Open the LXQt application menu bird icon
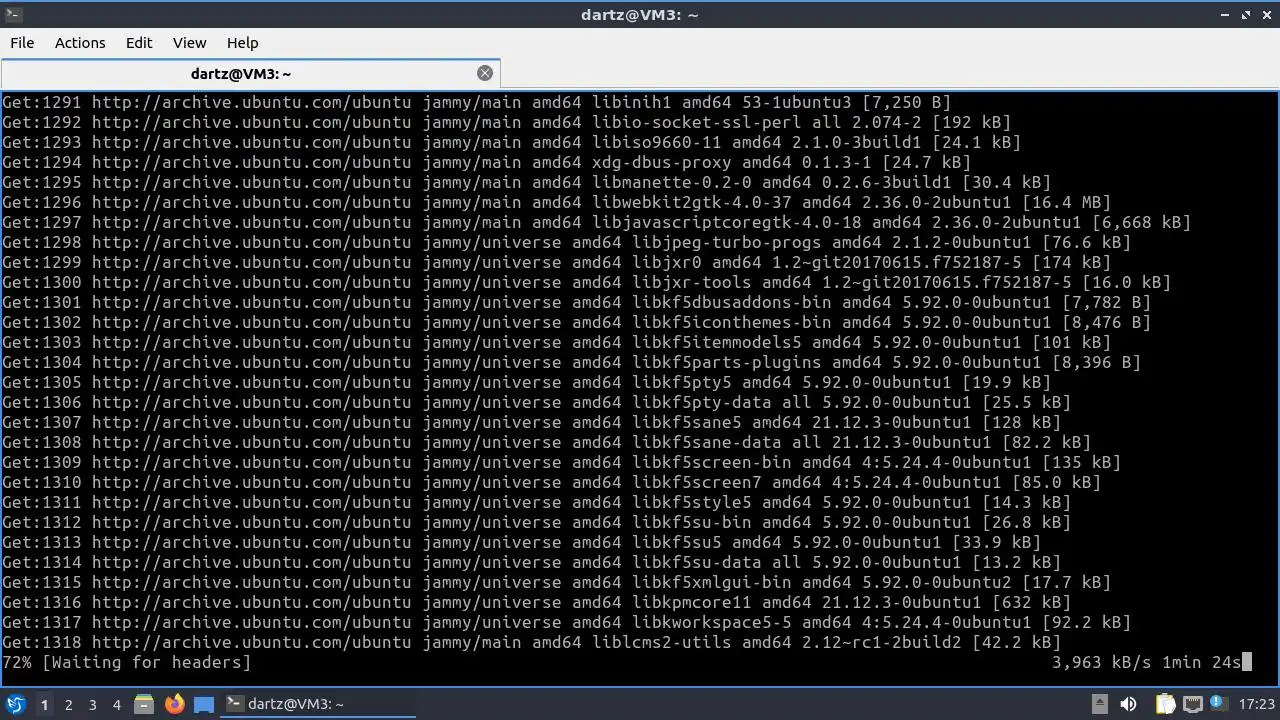Screen dimensions: 1280x720 pyautogui.click(x=16, y=705)
